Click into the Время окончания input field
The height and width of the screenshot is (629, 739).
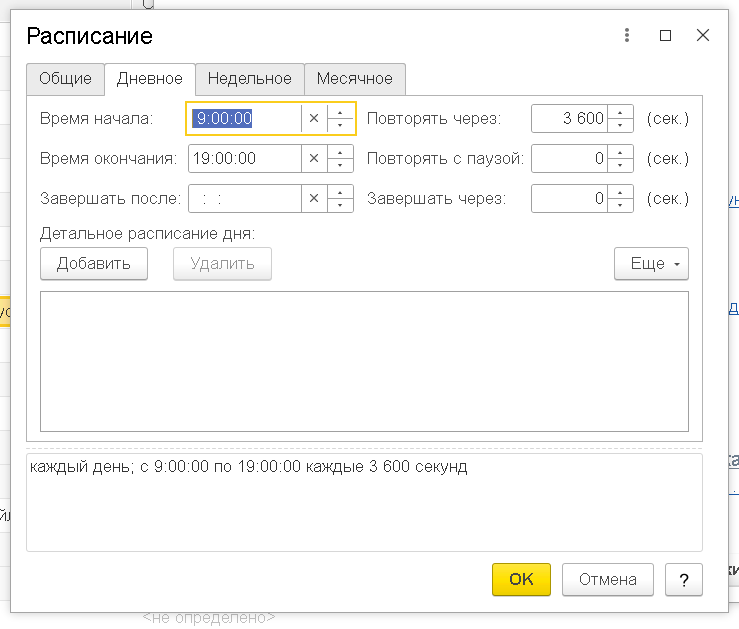[243, 159]
